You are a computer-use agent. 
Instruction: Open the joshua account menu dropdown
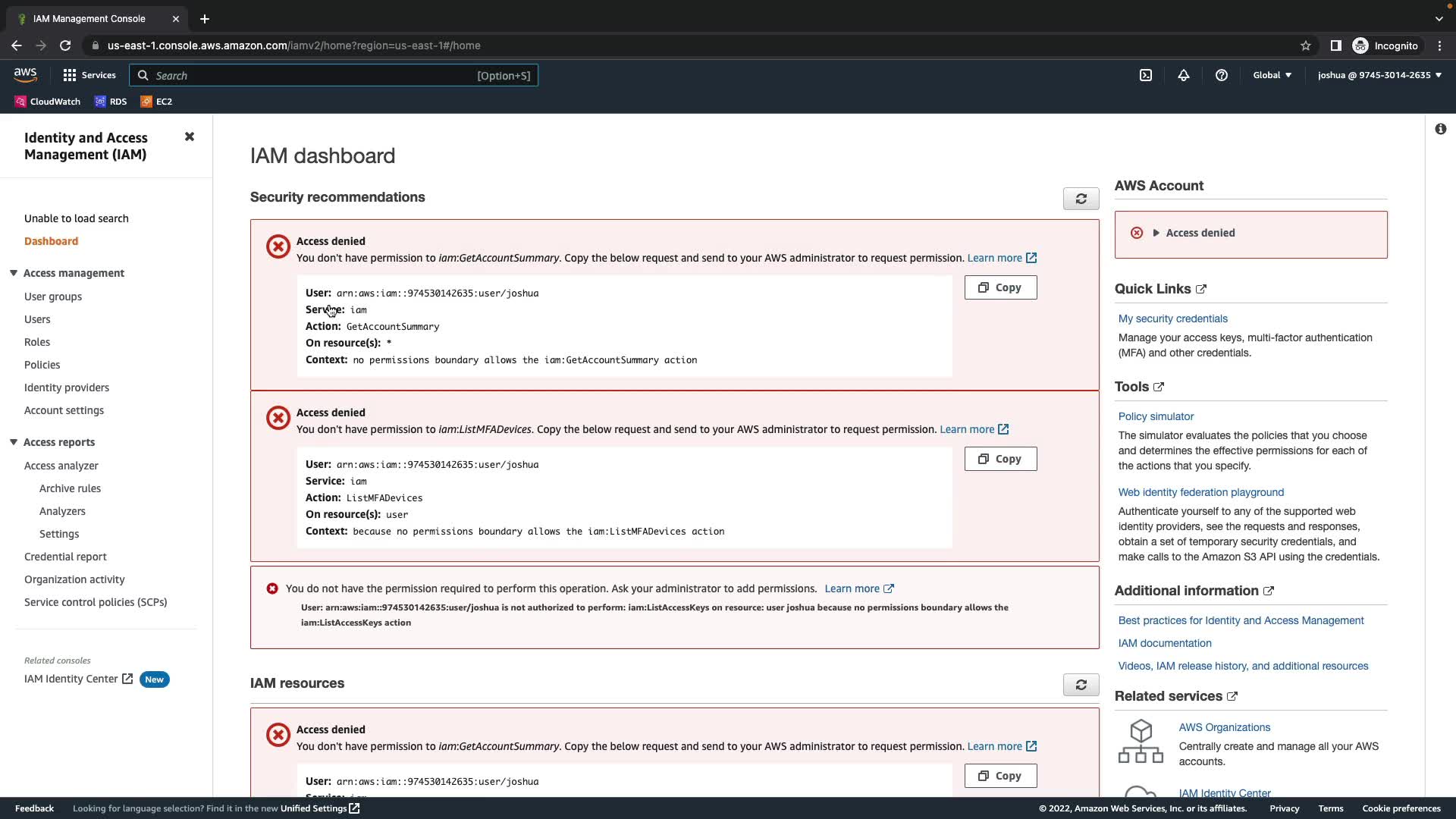click(x=1379, y=75)
